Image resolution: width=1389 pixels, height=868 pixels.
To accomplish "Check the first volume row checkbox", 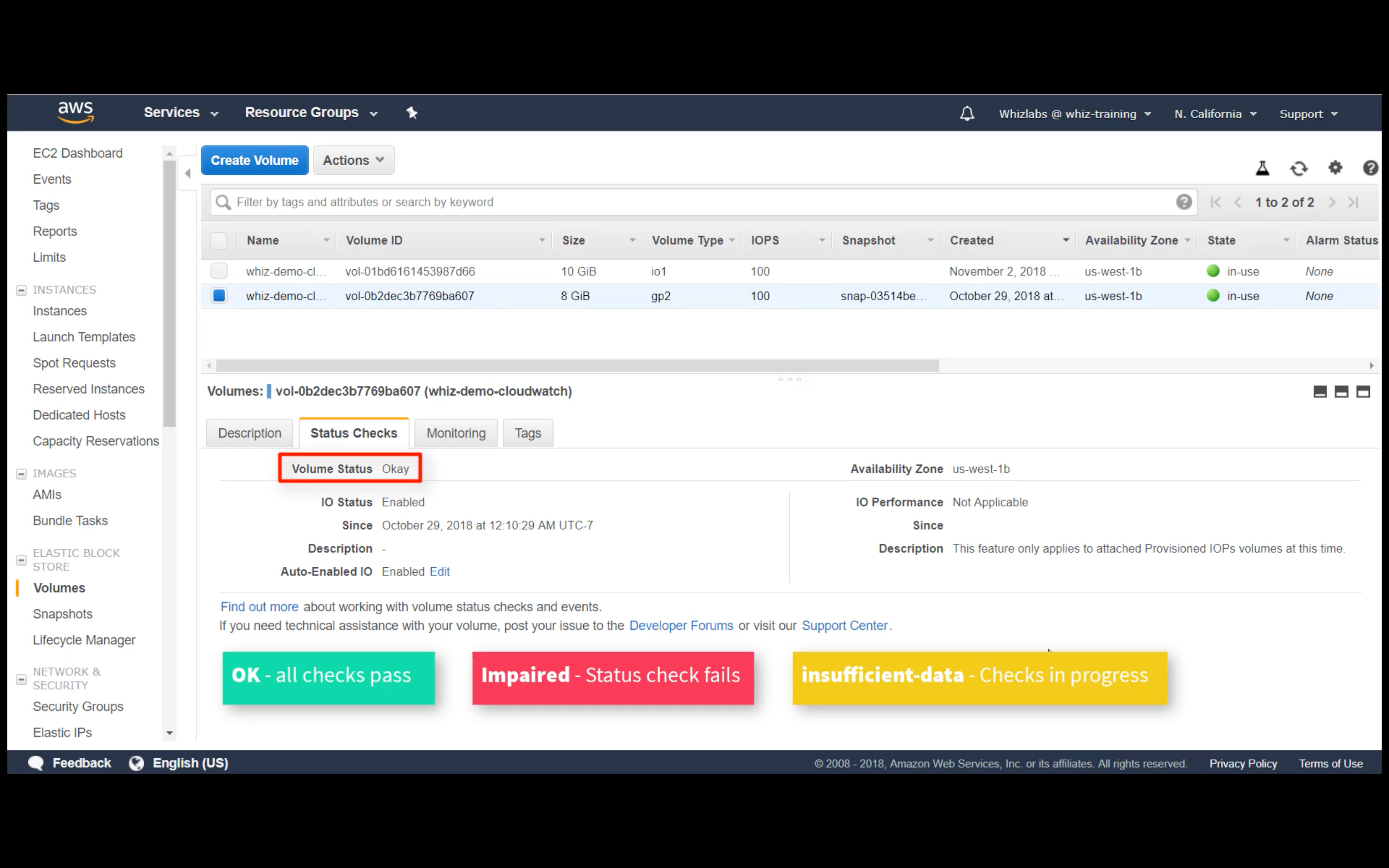I will click(219, 271).
